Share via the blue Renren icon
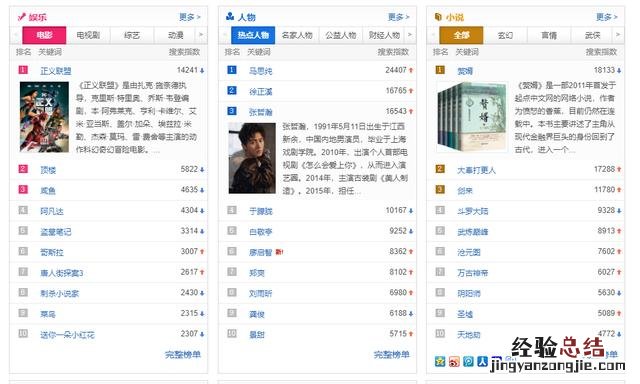Screen dimensions: 640x384 pyautogui.click(x=483, y=362)
